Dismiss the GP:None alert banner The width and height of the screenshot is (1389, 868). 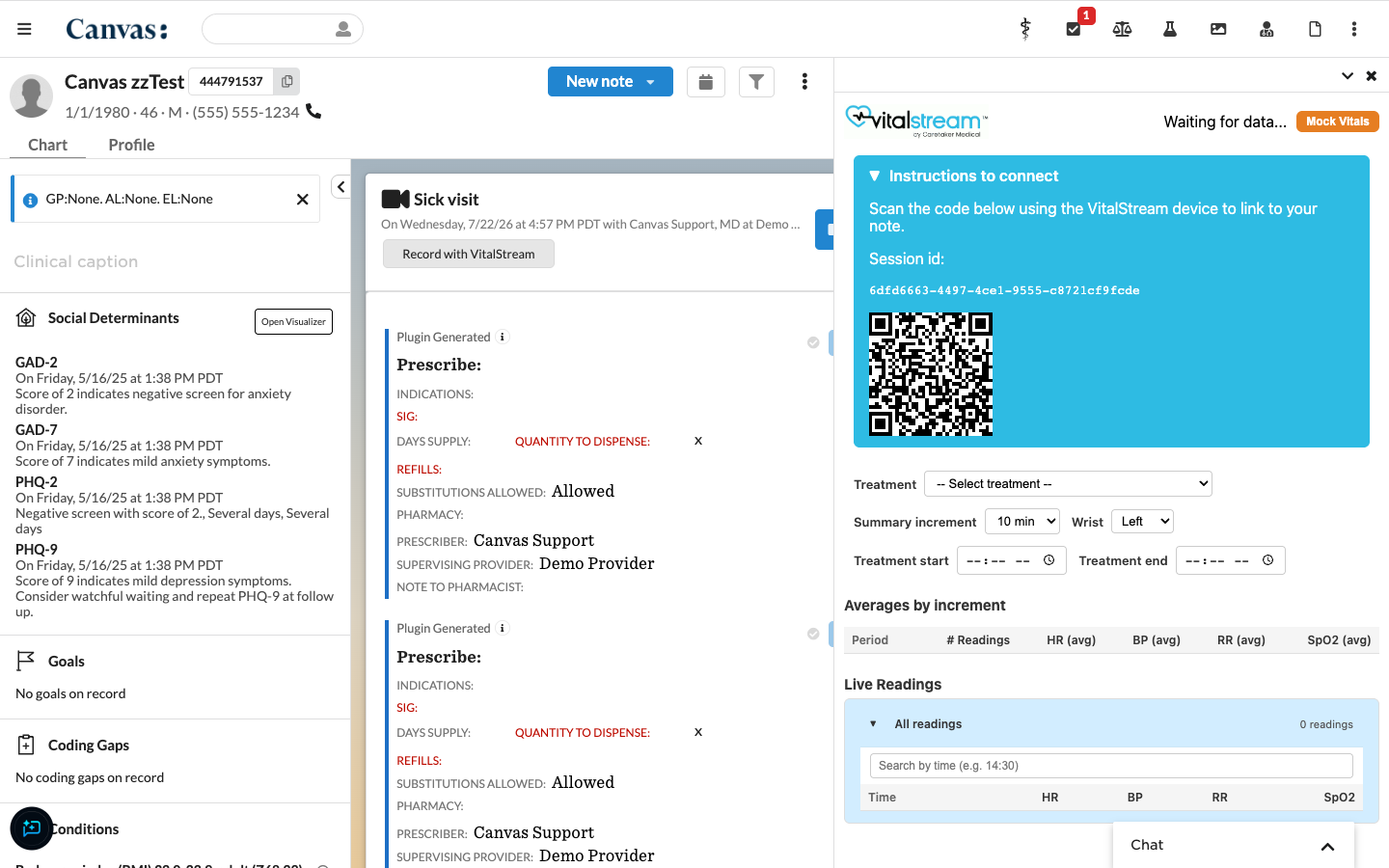[x=302, y=200]
